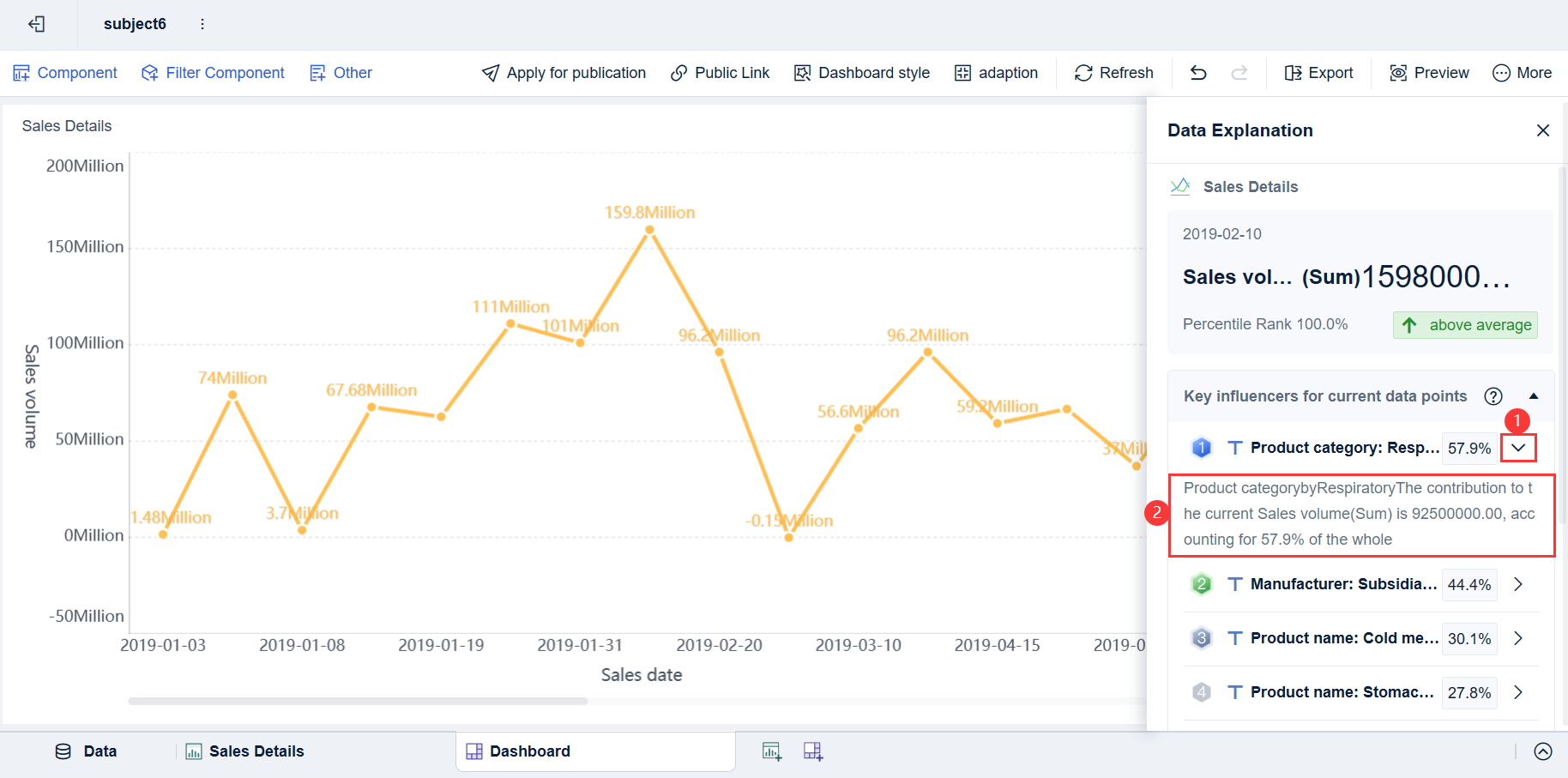Switch to the Dashboard tab
This screenshot has width=1568, height=778.
coord(532,751)
